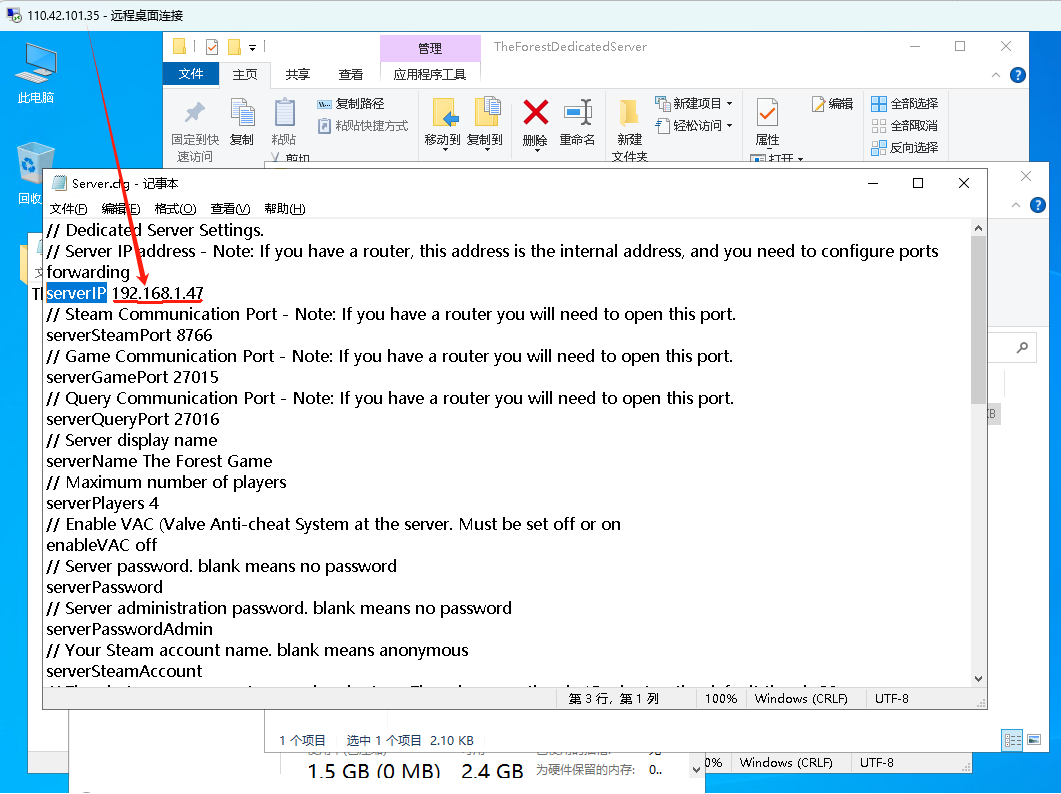Click the Notepad icon in Server.cfg title bar
Viewport: 1061px width, 794px height.
tap(60, 183)
